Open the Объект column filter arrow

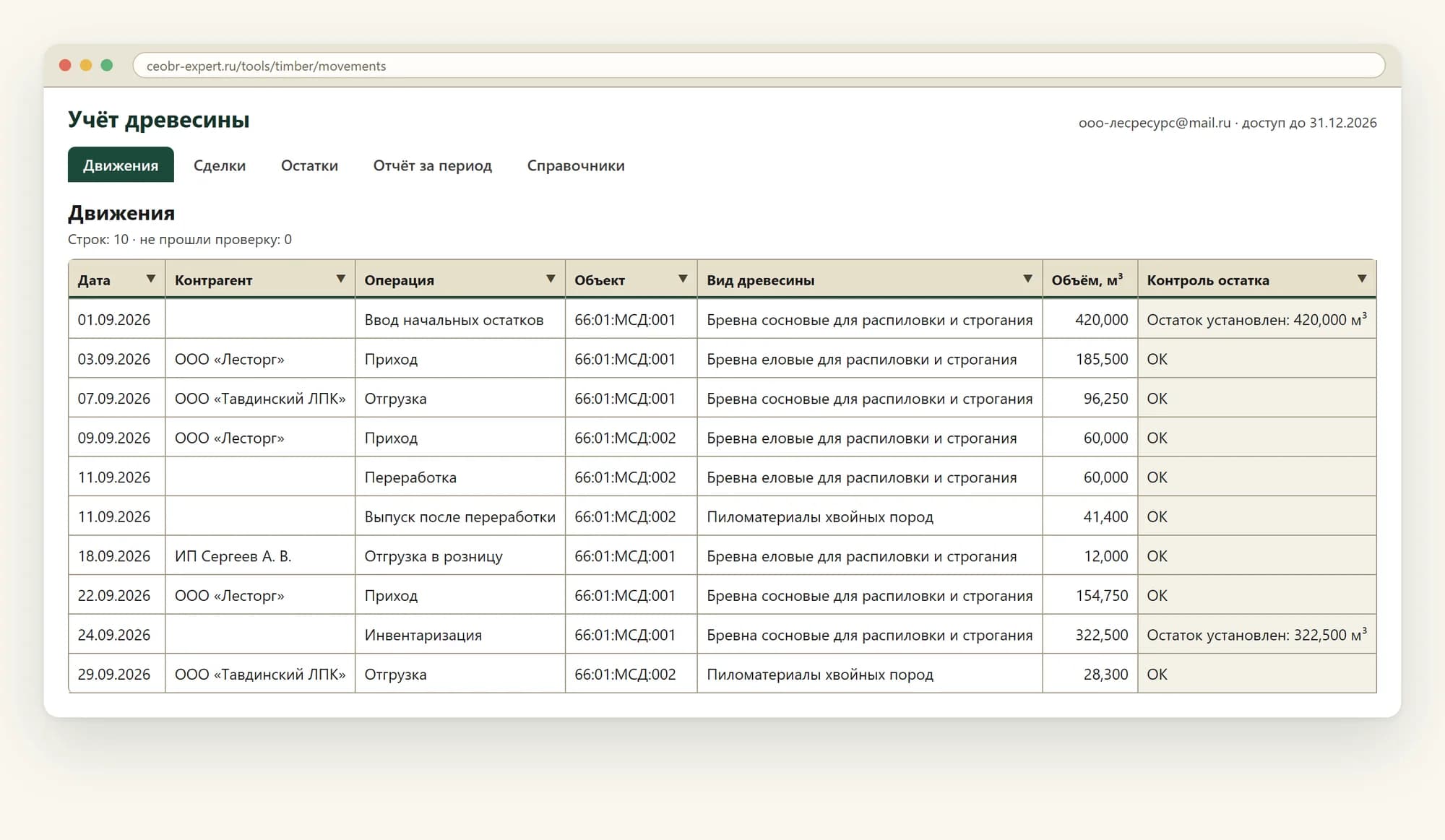(x=683, y=279)
